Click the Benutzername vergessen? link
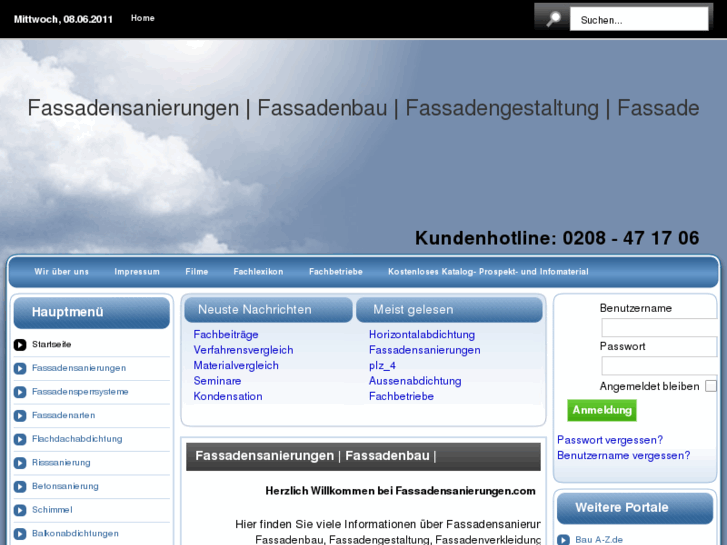The image size is (727, 545). pyautogui.click(x=624, y=455)
